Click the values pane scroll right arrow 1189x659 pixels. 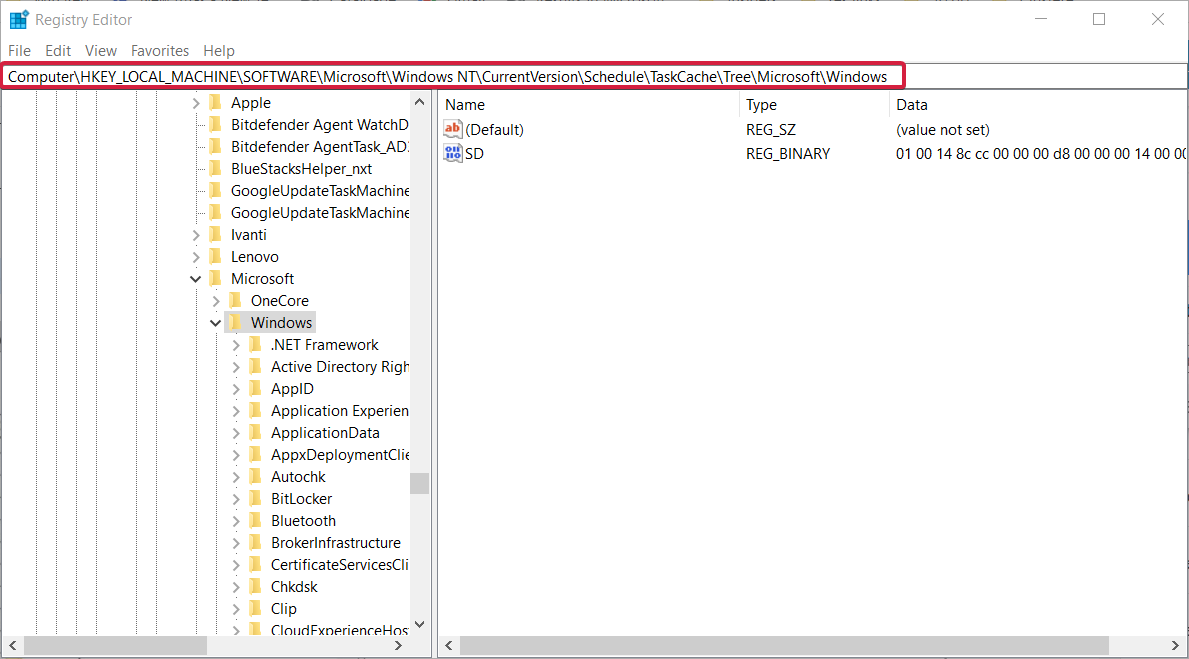[1175, 645]
